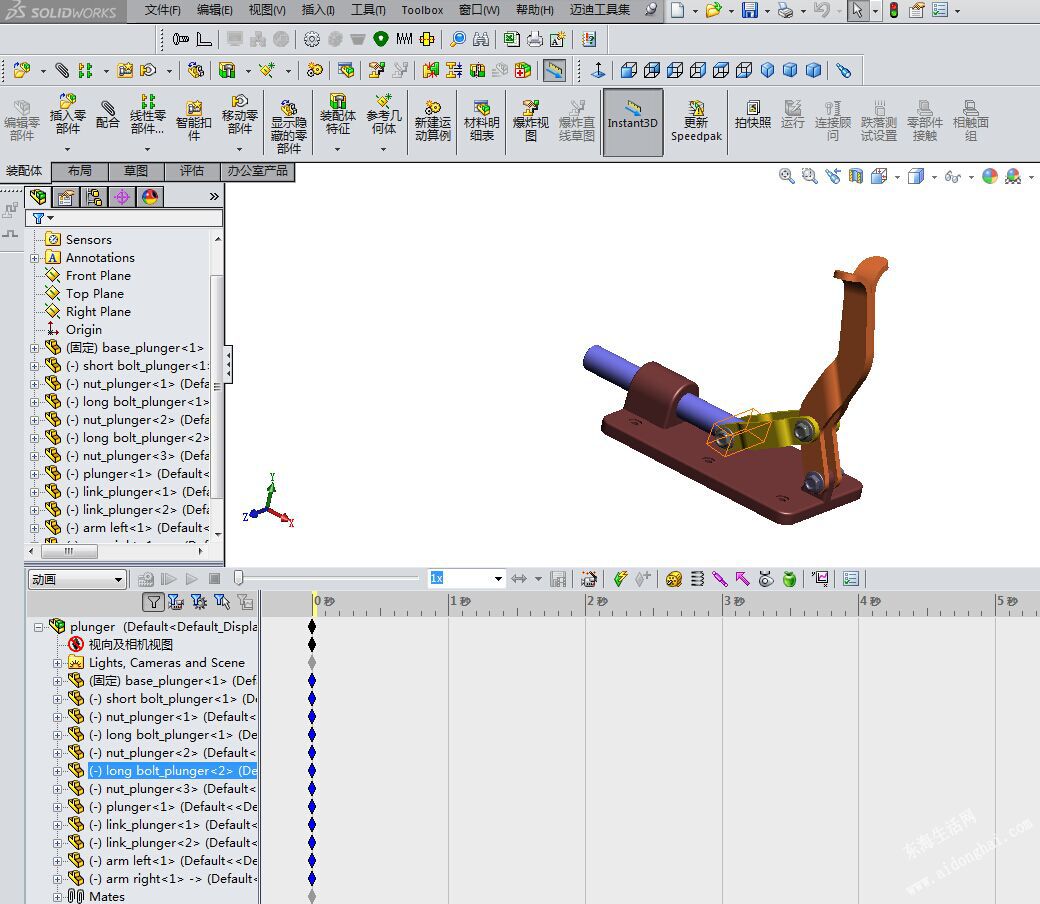The height and width of the screenshot is (904, 1040).
Task: Open 参考几何体 reference geometry
Action: tap(383, 115)
